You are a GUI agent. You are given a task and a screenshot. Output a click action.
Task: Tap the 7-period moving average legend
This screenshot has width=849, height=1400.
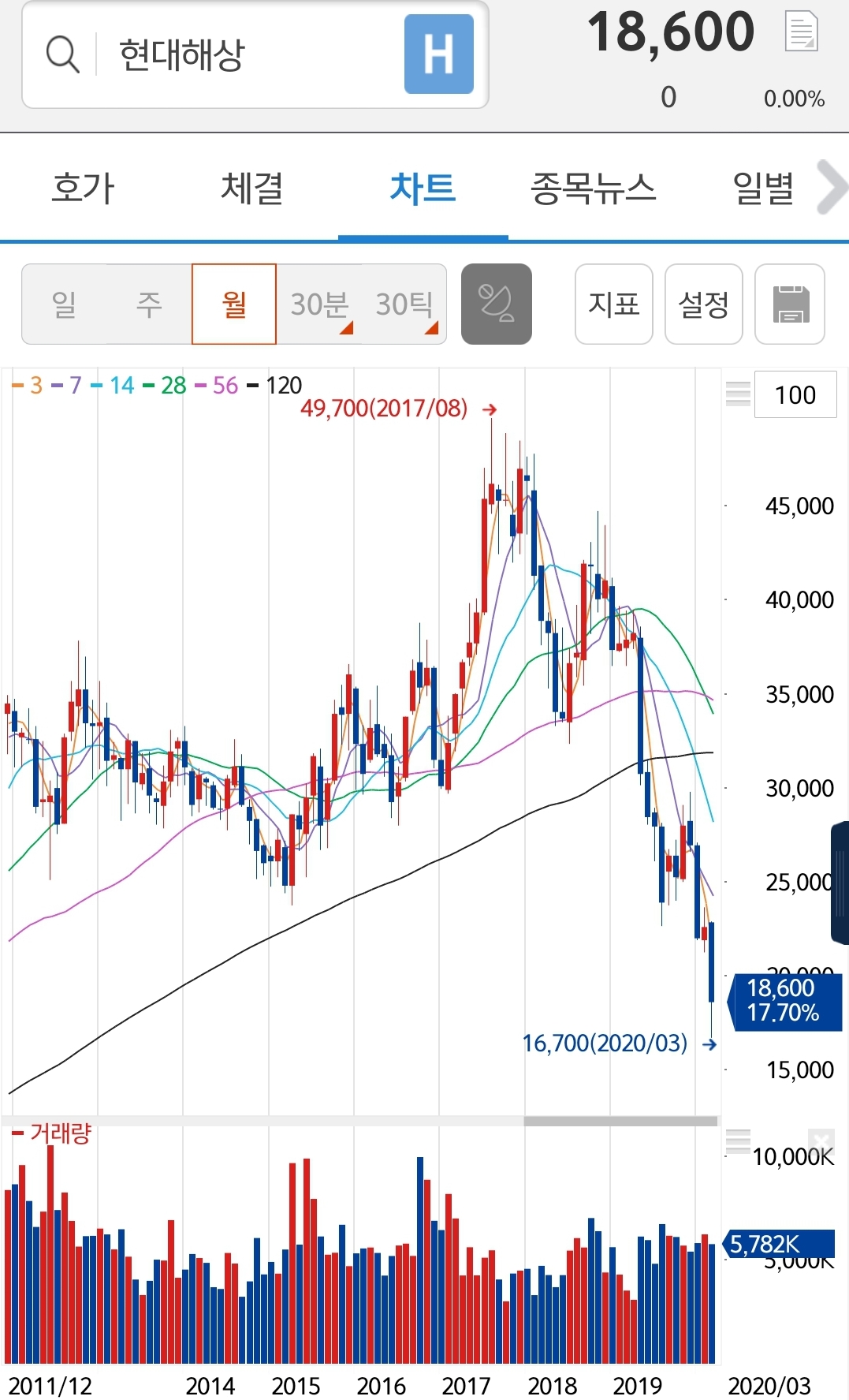point(67,385)
